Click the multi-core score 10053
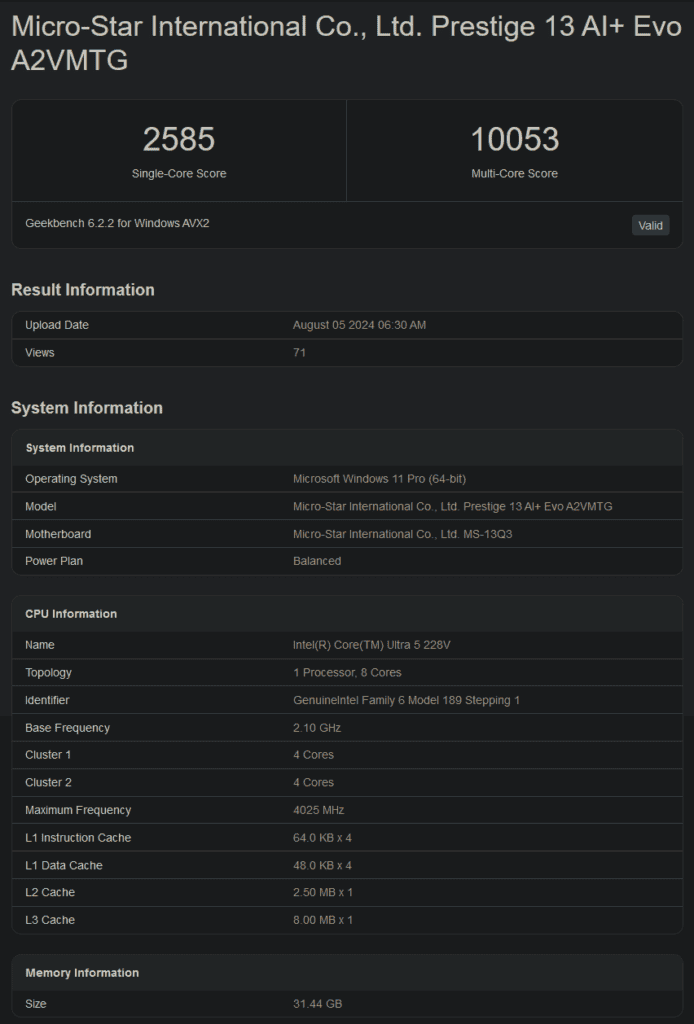The height and width of the screenshot is (1024, 694). (514, 139)
